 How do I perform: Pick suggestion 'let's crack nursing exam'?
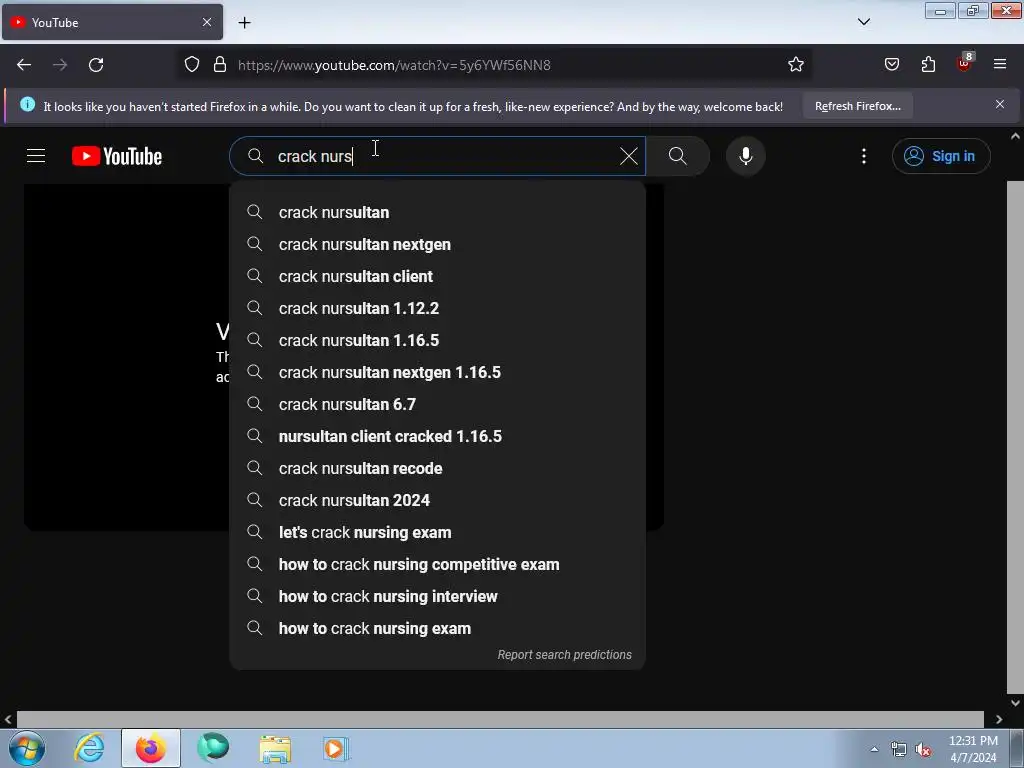click(438, 532)
